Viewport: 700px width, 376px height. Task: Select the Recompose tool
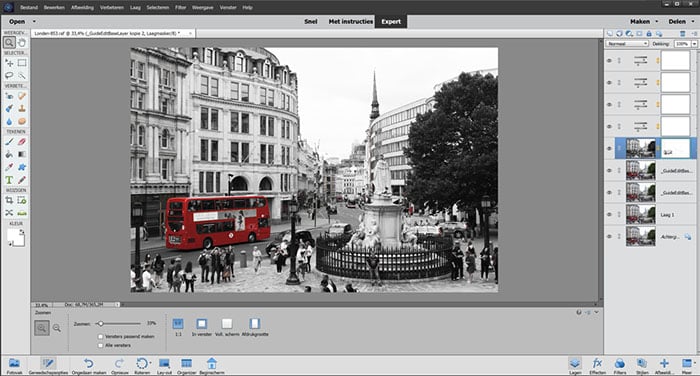click(x=22, y=201)
